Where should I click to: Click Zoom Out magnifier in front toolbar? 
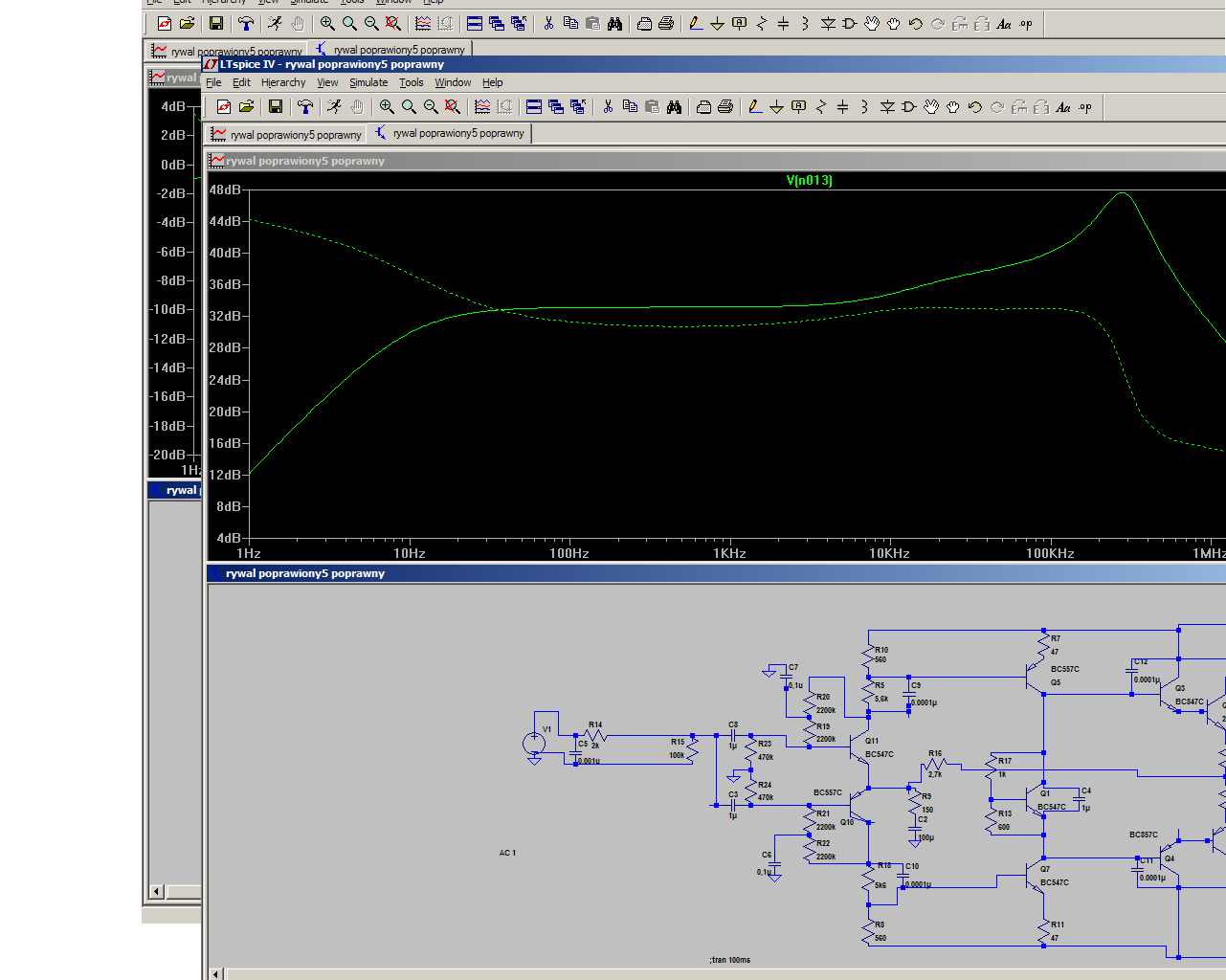[x=431, y=107]
